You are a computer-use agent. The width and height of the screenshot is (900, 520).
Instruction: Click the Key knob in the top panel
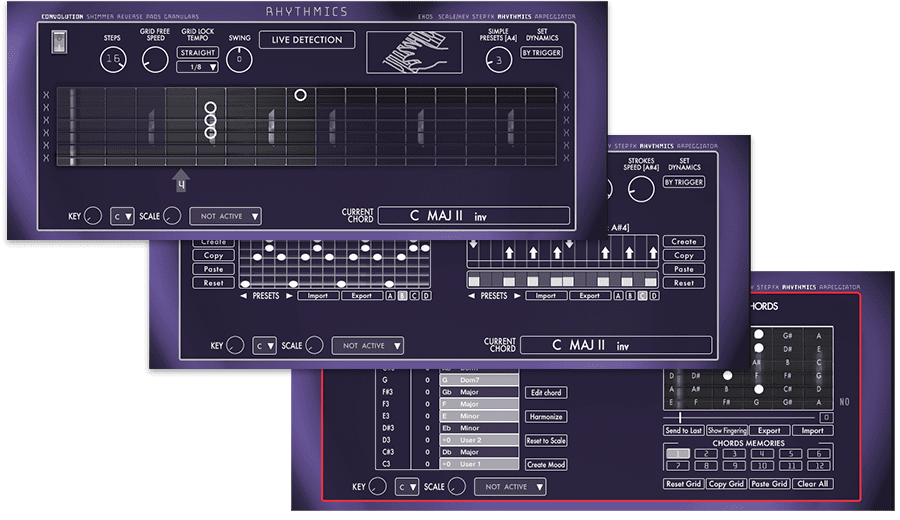94,216
